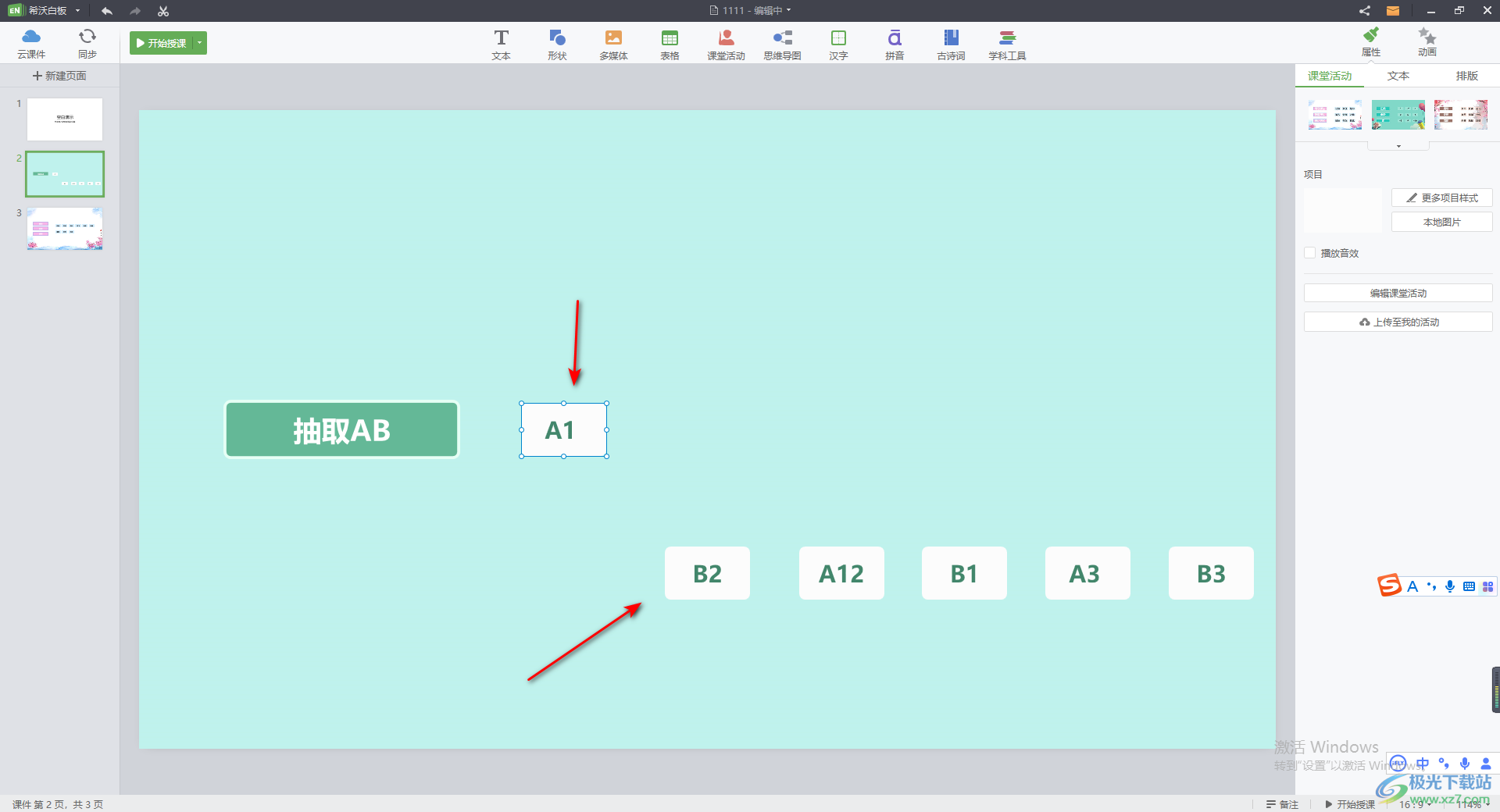Click the 上传至我的活动 button
The width and height of the screenshot is (1500, 812).
[x=1398, y=322]
